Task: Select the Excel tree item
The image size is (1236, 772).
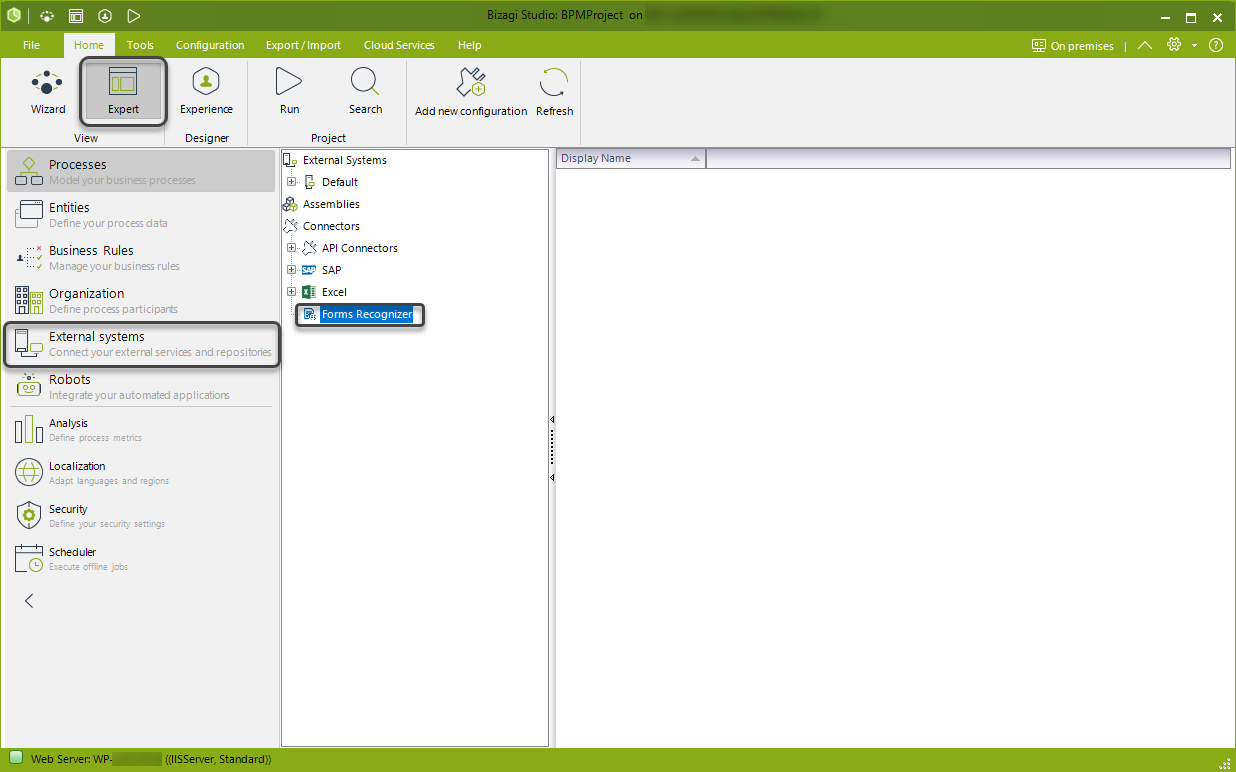Action: coord(334,292)
